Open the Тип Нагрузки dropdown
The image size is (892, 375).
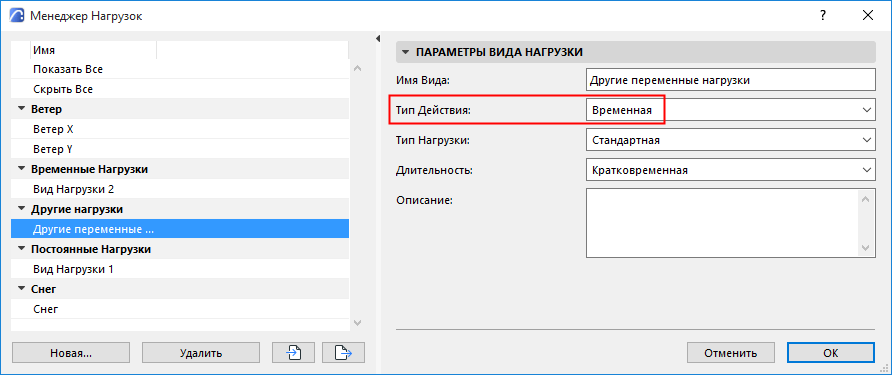pyautogui.click(x=730, y=139)
